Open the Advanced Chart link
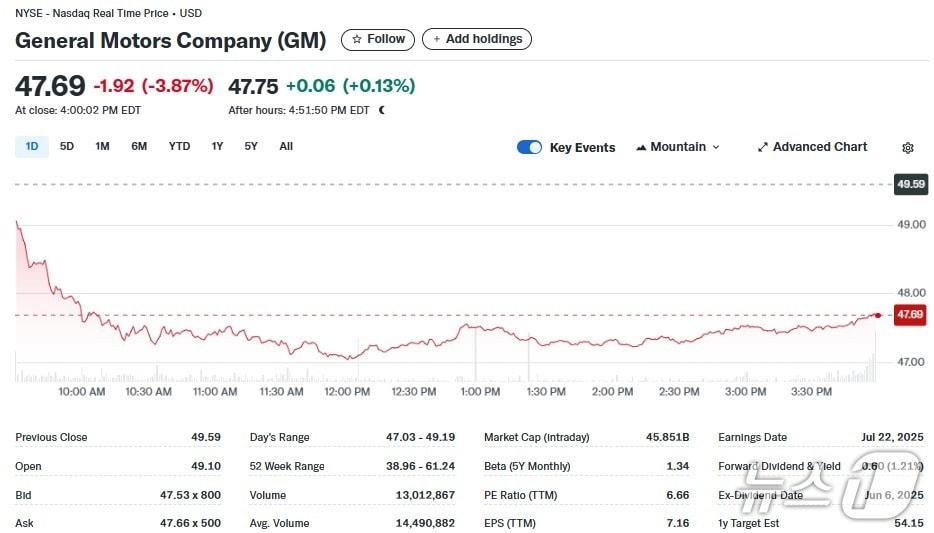 (x=819, y=147)
